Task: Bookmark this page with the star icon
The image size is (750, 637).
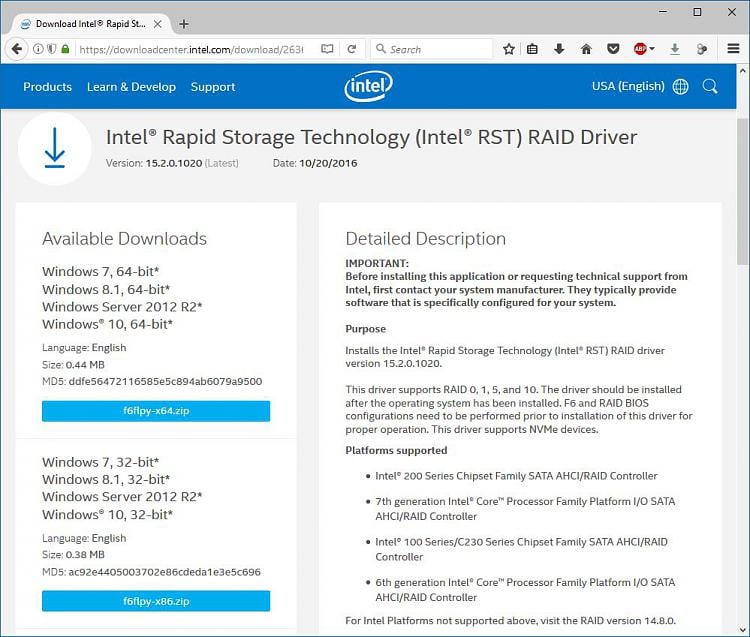Action: [509, 49]
